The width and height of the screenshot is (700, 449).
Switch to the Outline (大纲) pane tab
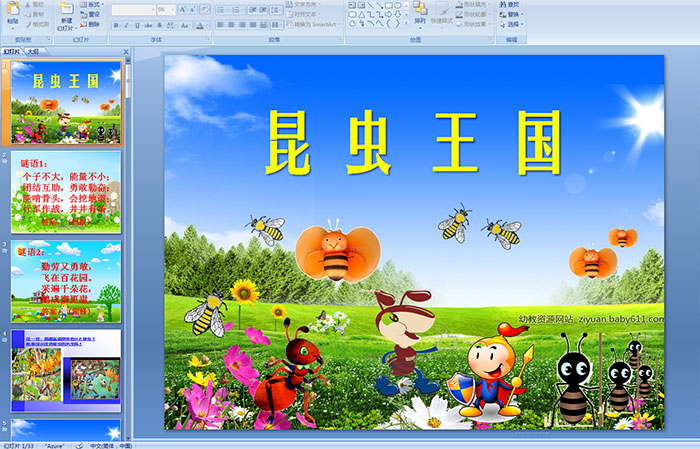pyautogui.click(x=33, y=52)
